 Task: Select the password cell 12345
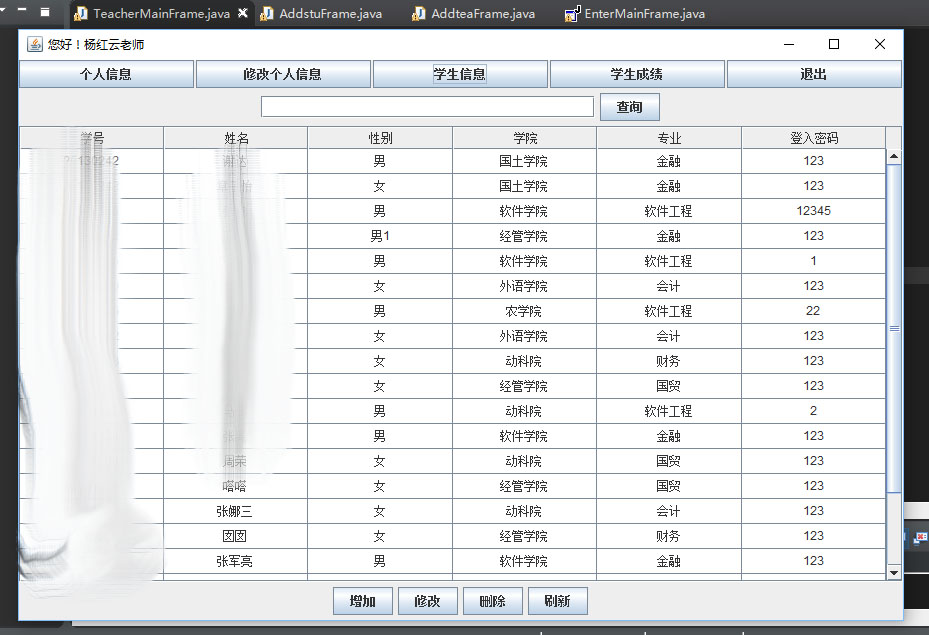[x=813, y=211]
